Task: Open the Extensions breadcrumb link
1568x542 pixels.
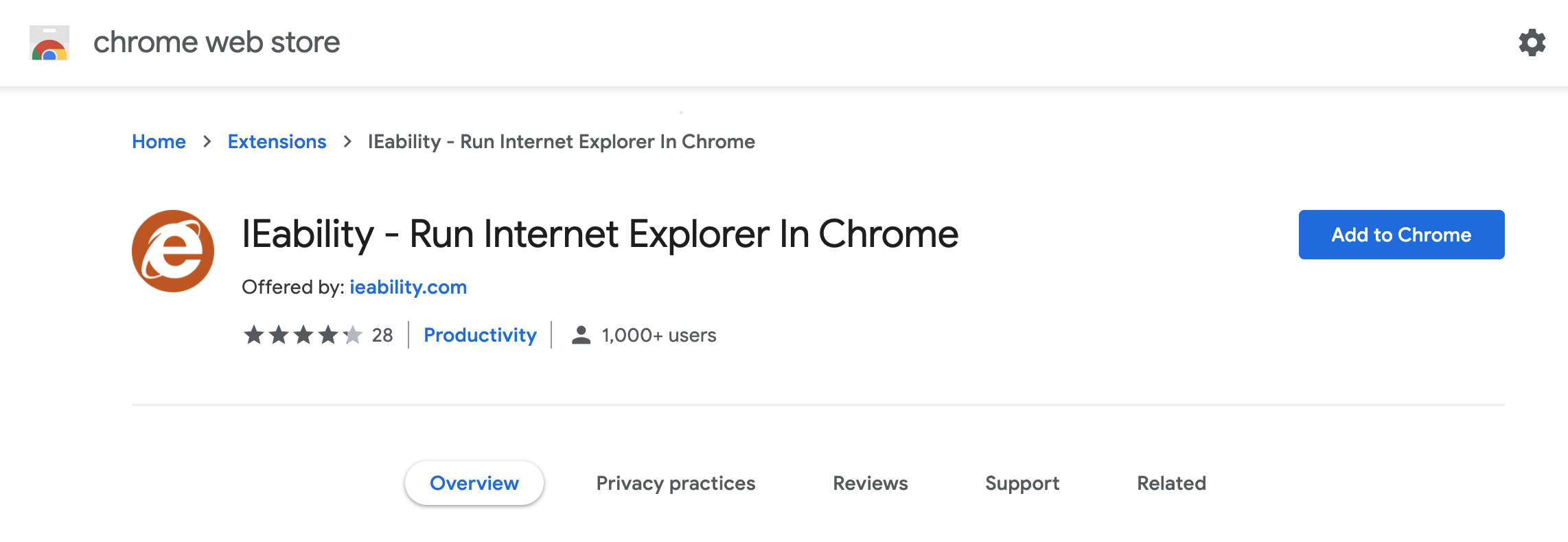Action: [277, 141]
